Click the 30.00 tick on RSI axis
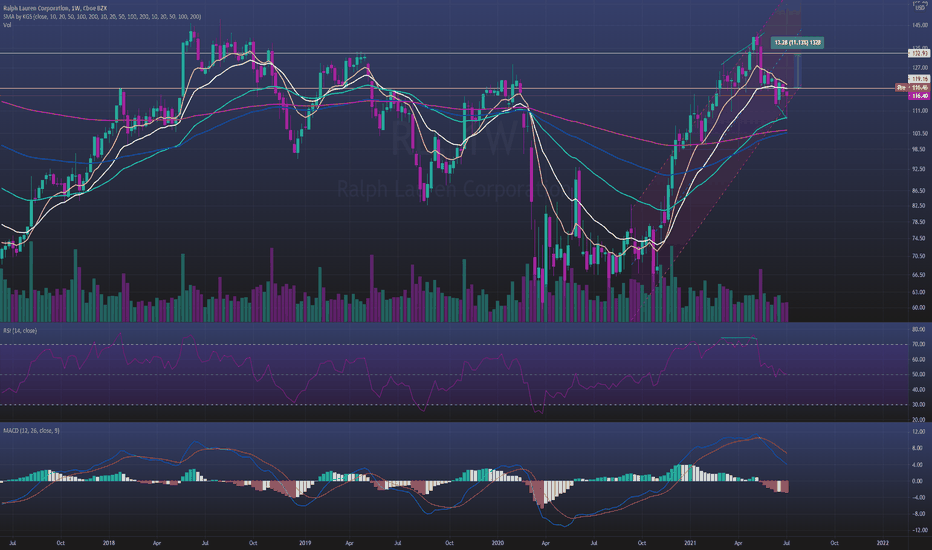932x550 pixels. pyautogui.click(x=920, y=405)
